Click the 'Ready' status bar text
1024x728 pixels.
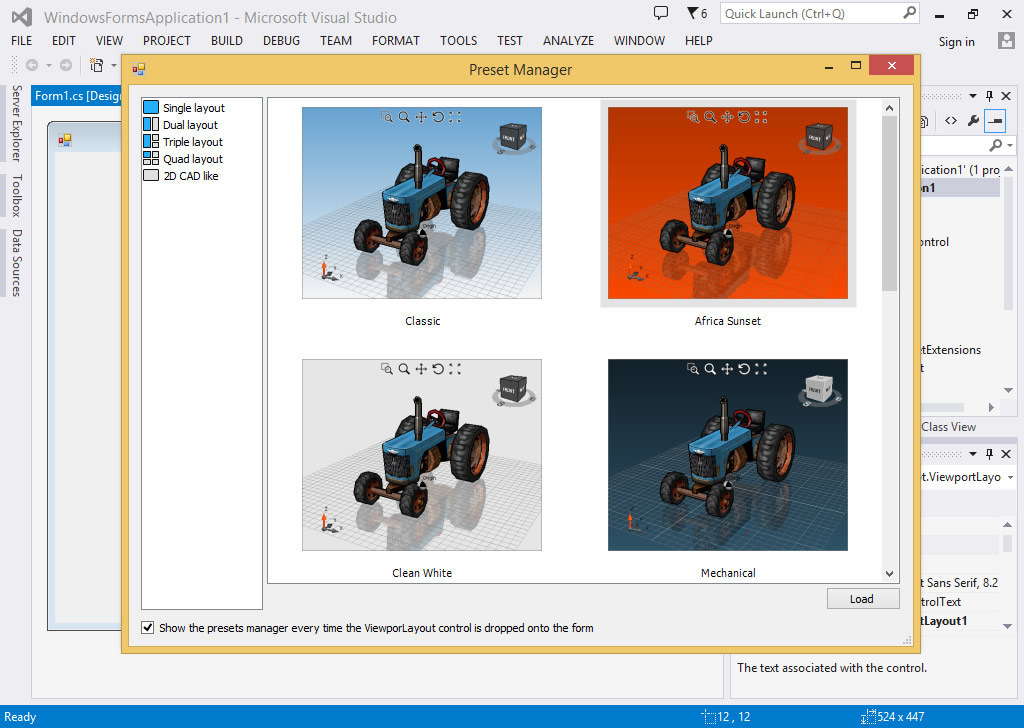[x=20, y=717]
